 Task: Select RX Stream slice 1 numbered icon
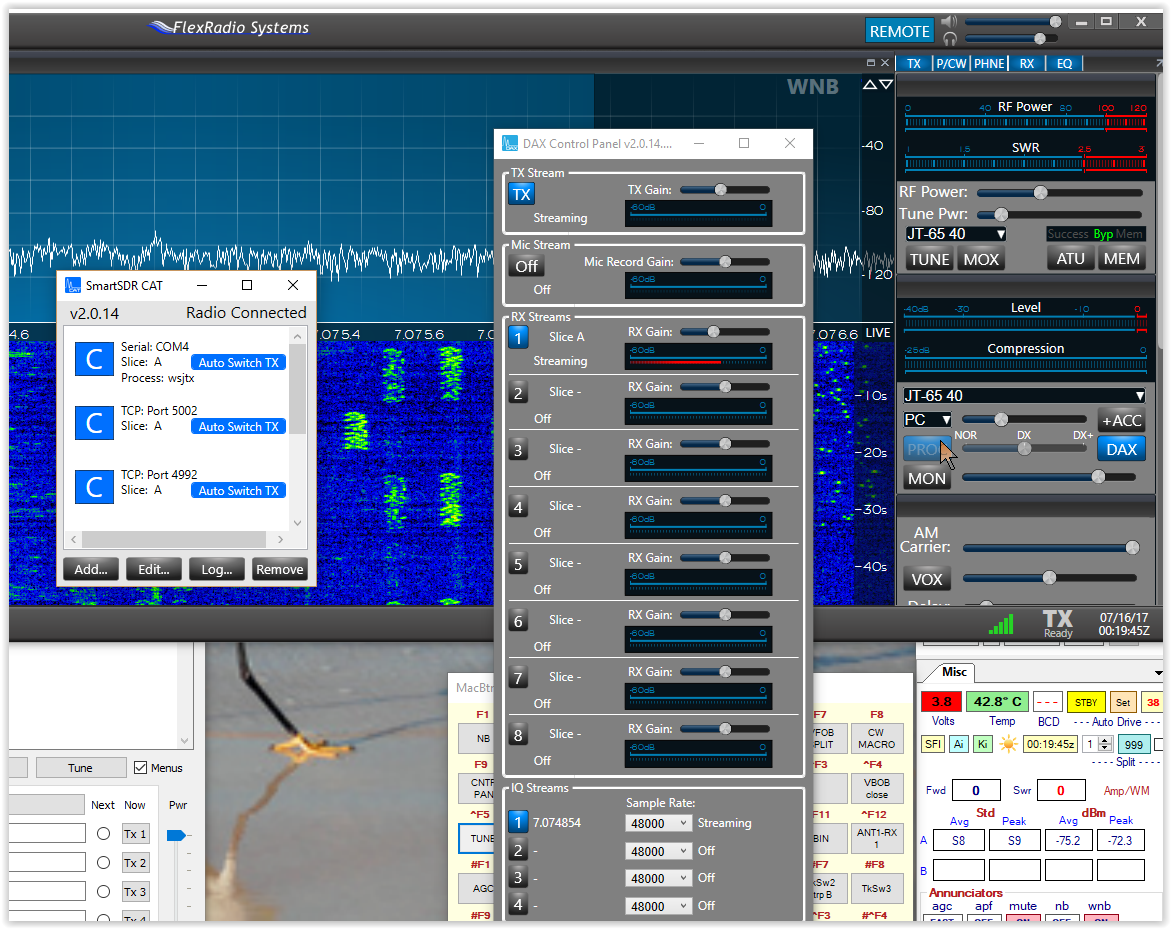pos(518,339)
